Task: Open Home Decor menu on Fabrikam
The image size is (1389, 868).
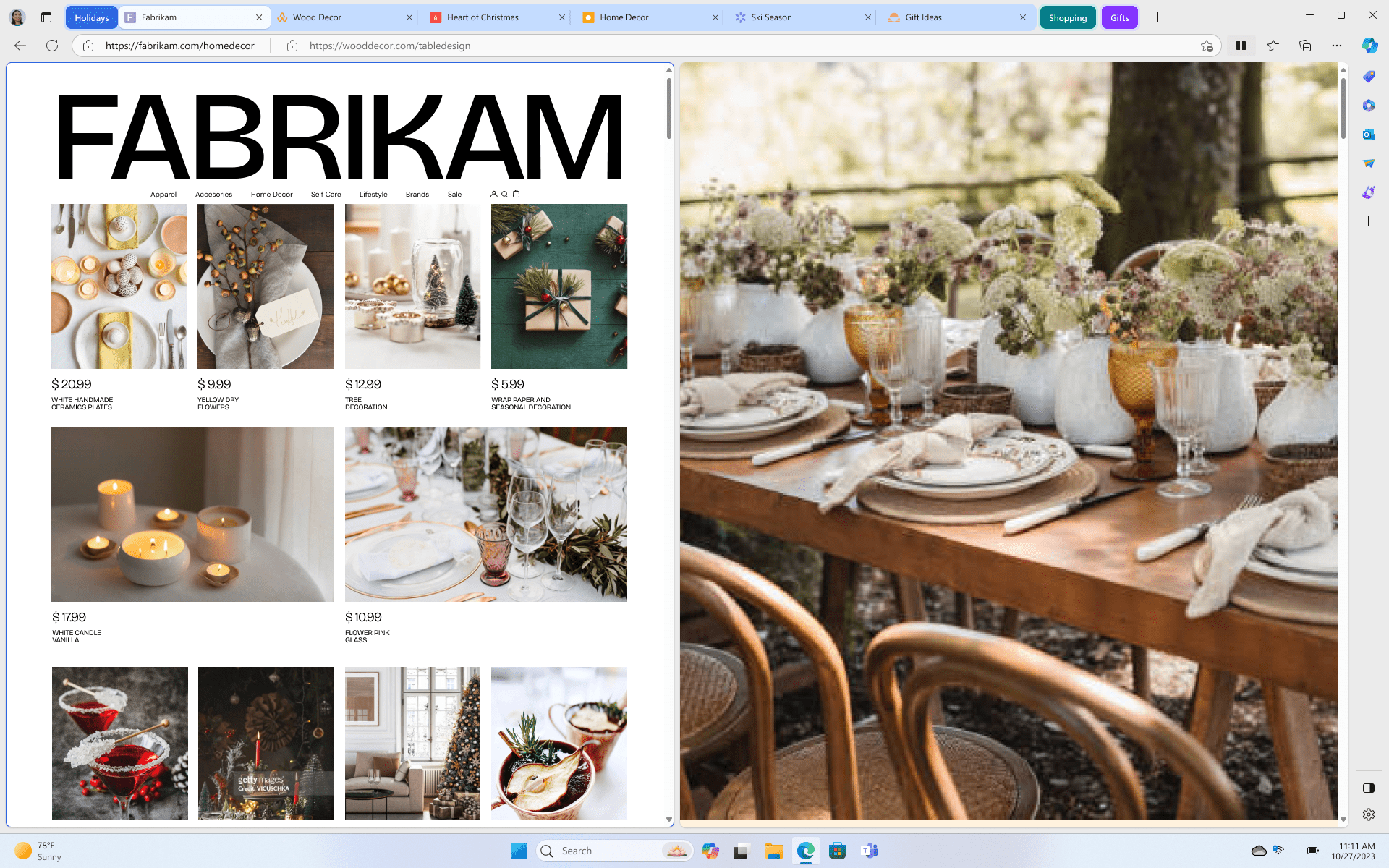Action: [272, 194]
